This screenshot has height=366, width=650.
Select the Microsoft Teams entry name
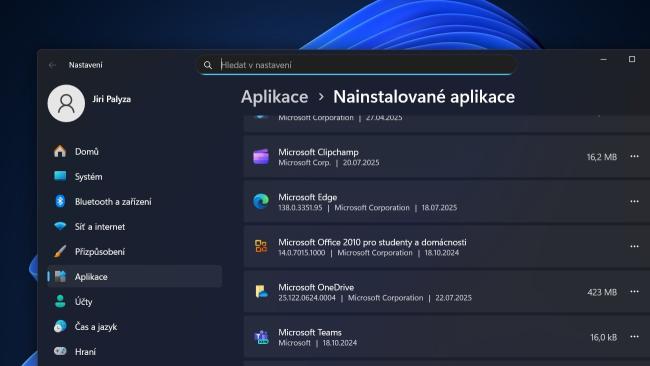310,332
